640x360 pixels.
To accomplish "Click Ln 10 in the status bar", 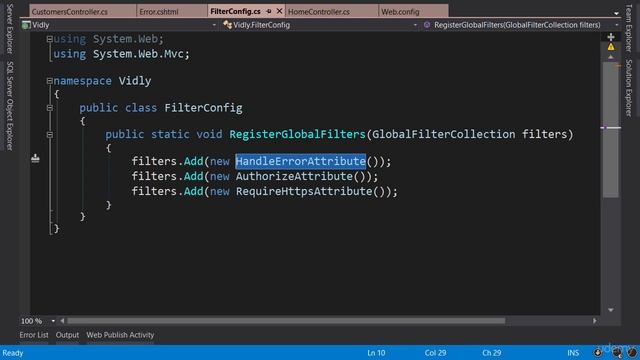I will point(376,353).
